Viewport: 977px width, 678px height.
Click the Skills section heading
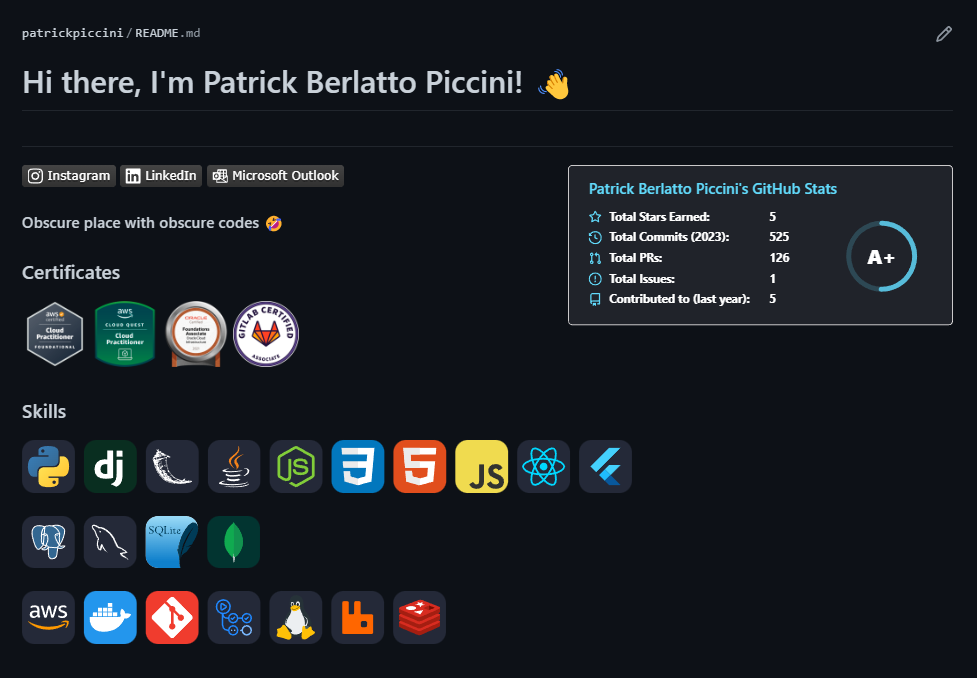[44, 411]
